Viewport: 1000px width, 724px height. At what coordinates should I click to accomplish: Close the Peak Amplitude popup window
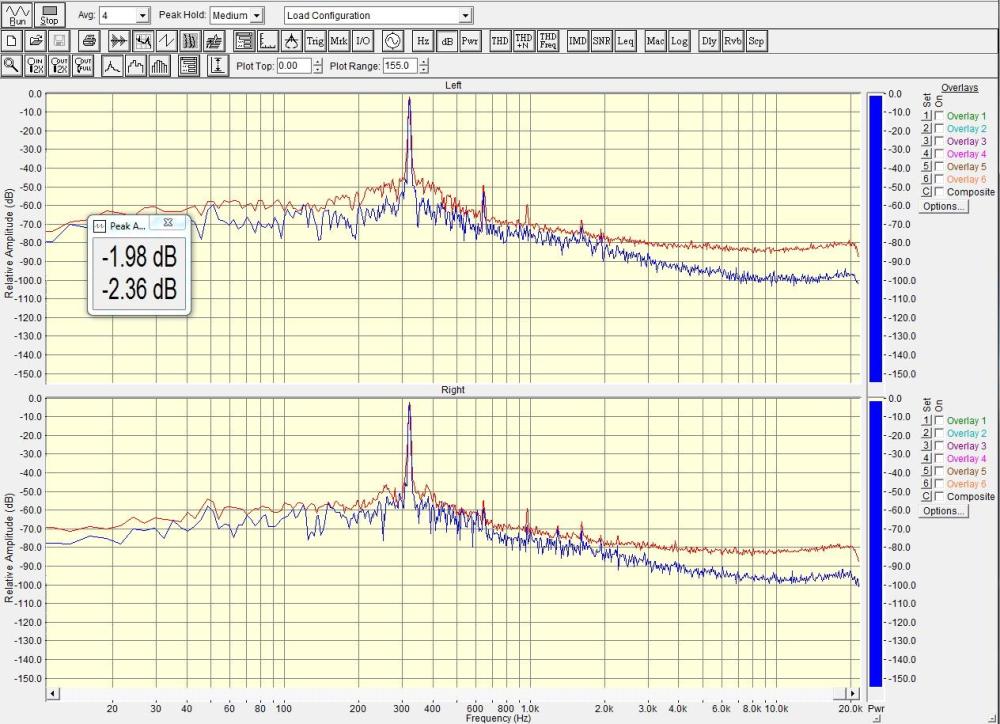click(x=168, y=225)
